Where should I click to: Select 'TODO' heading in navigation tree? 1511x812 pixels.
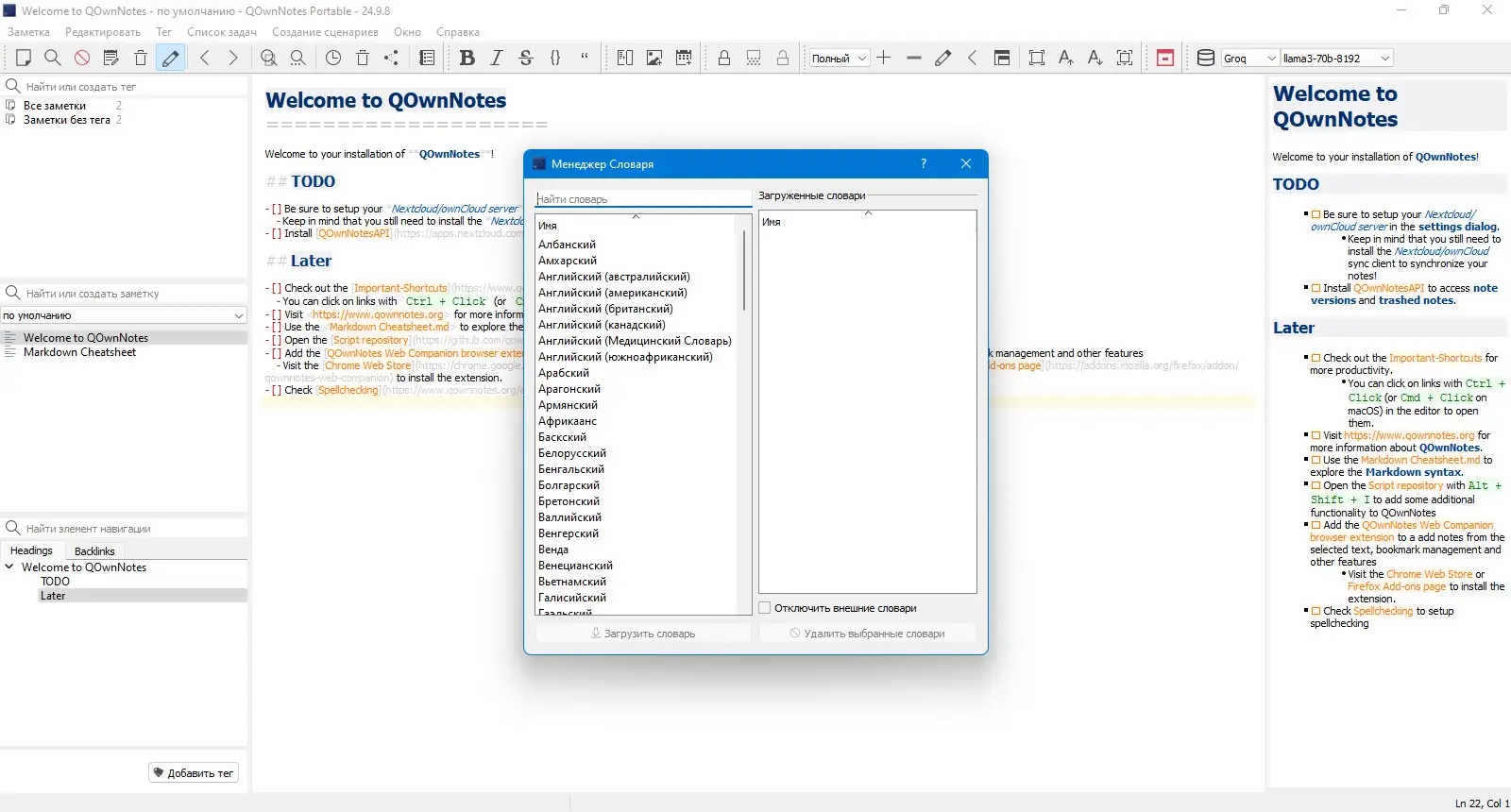click(55, 582)
